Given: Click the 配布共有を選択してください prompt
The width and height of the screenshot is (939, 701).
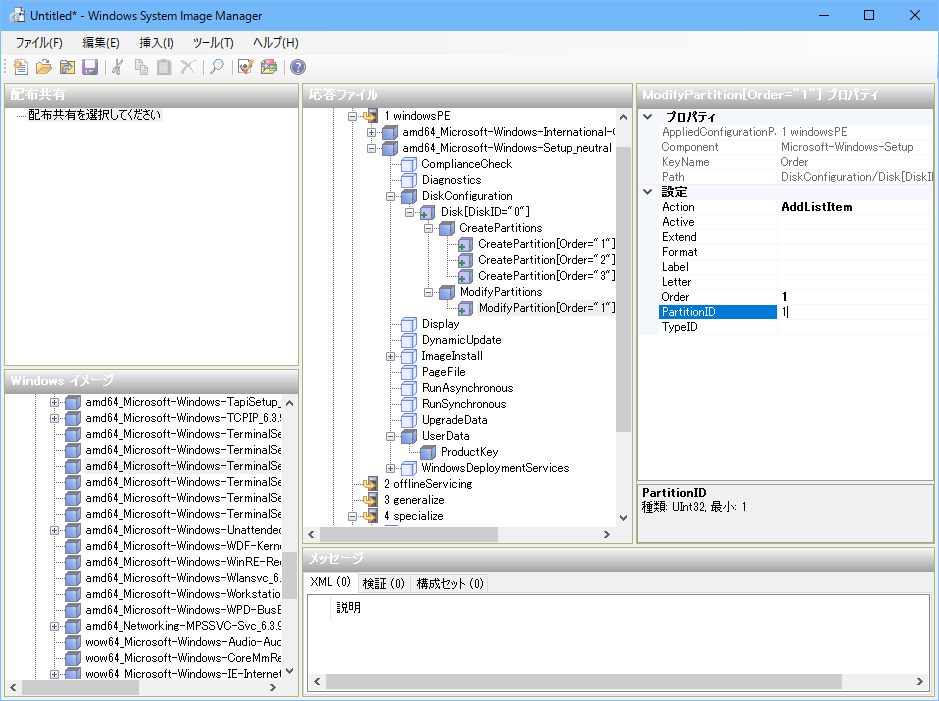Looking at the screenshot, I should coord(95,115).
